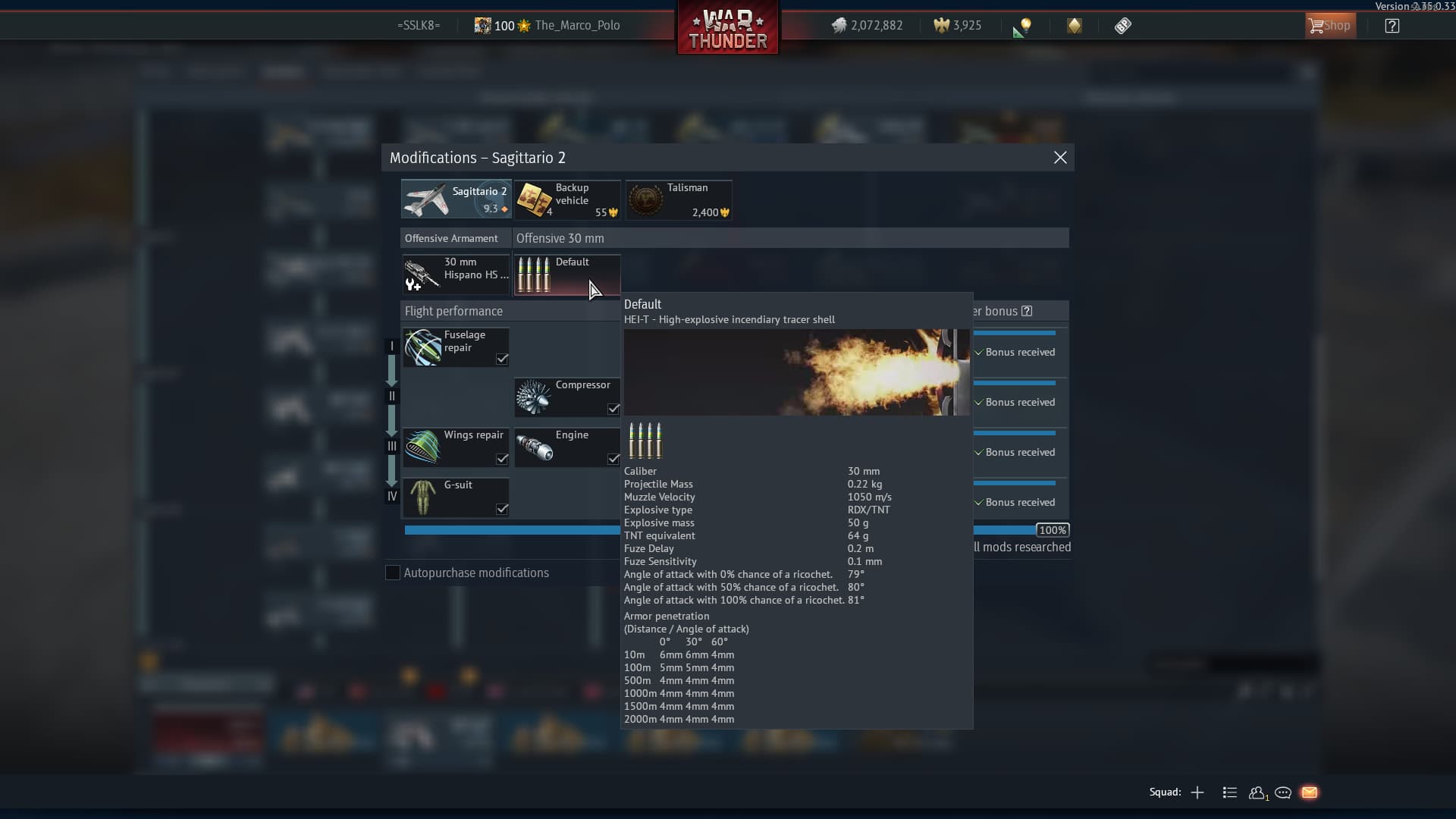The image size is (1456, 819).
Task: Click the bonus help question mark
Action: [x=1027, y=311]
